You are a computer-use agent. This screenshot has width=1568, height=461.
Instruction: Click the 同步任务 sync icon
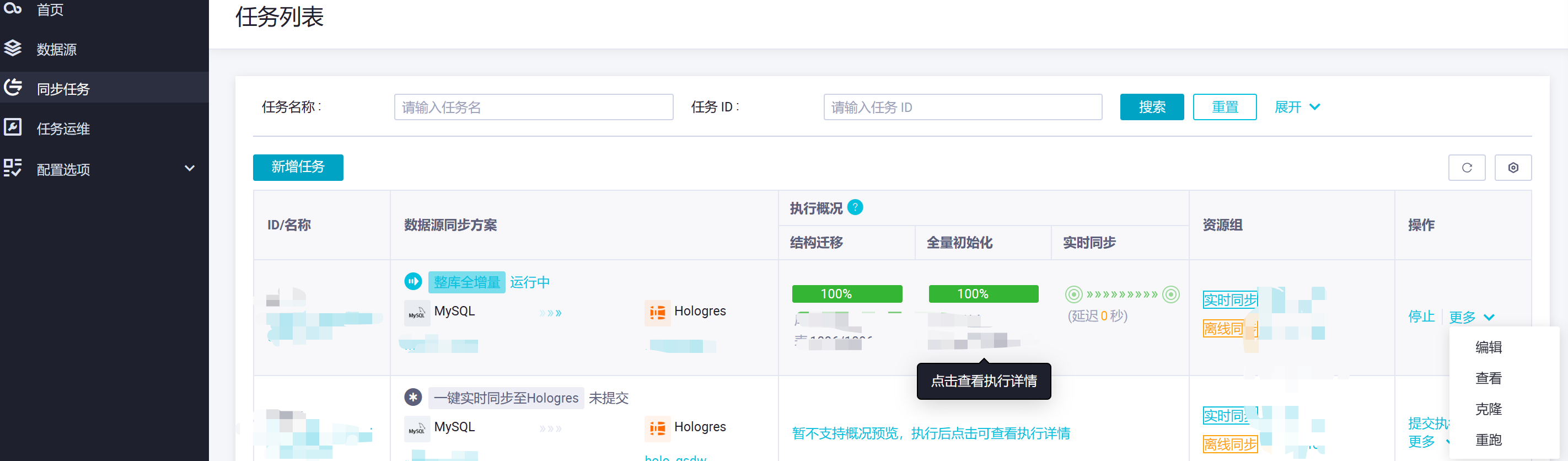pyautogui.click(x=12, y=88)
